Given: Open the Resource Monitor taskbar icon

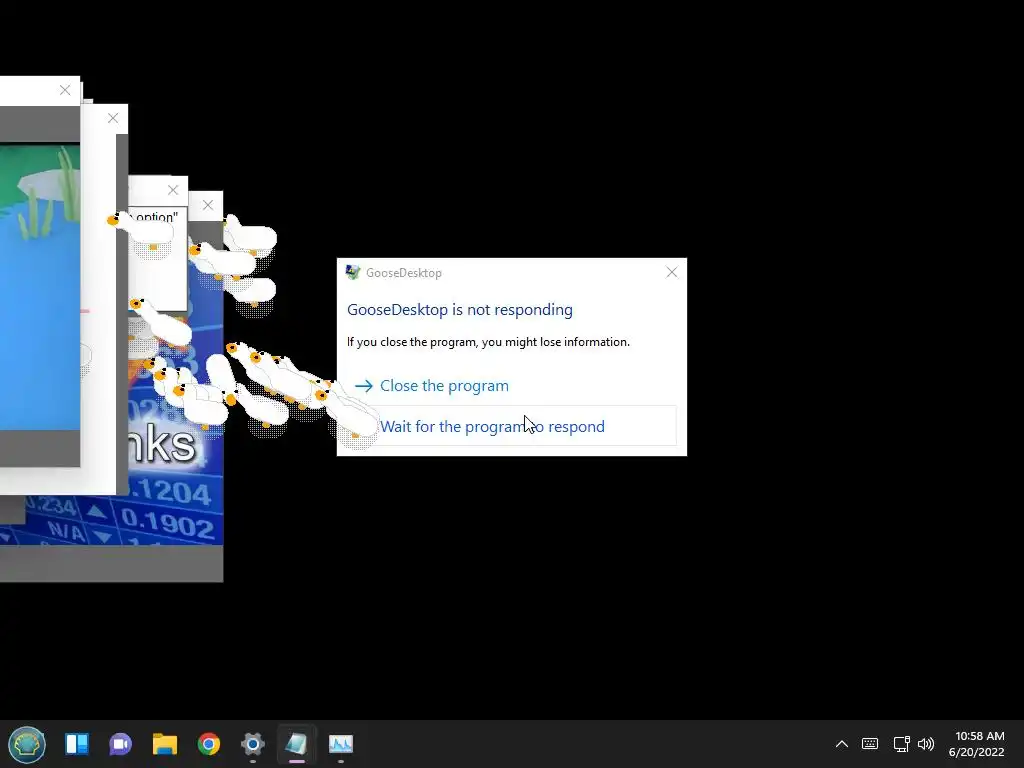Looking at the screenshot, I should (340, 744).
